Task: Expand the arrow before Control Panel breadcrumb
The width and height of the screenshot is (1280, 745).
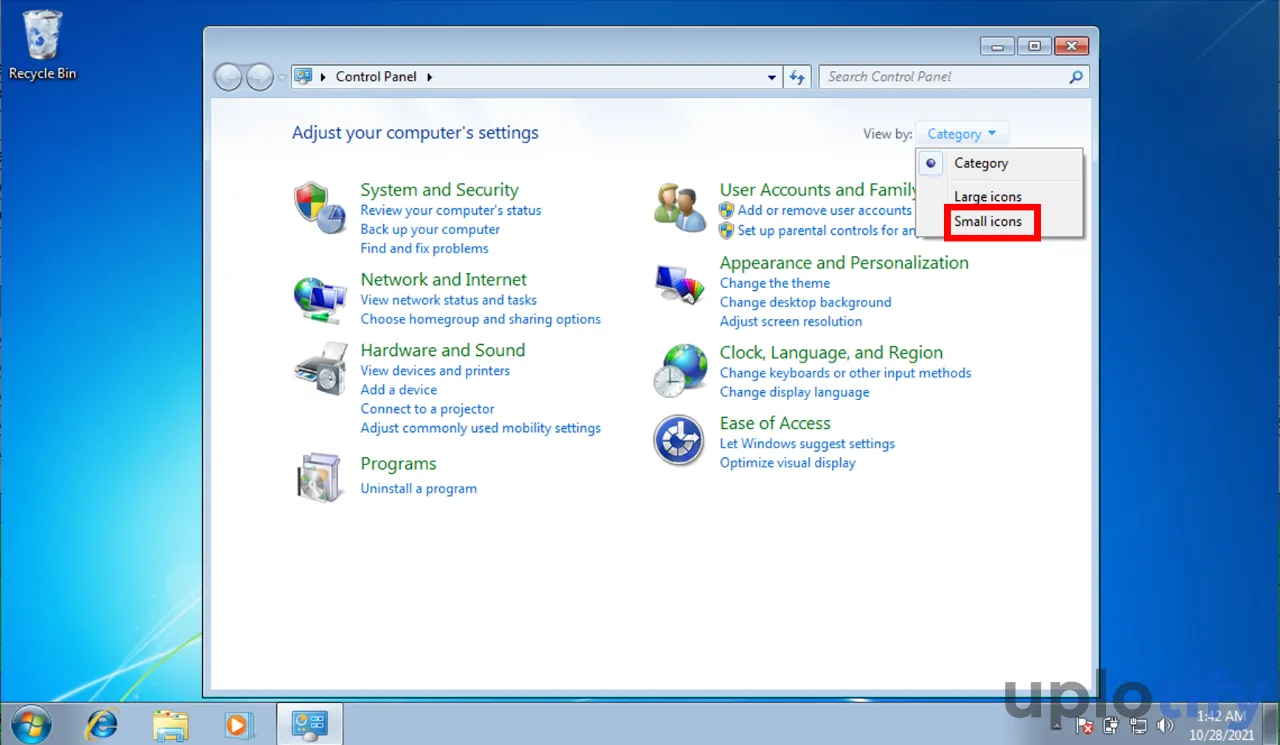Action: 323,77
